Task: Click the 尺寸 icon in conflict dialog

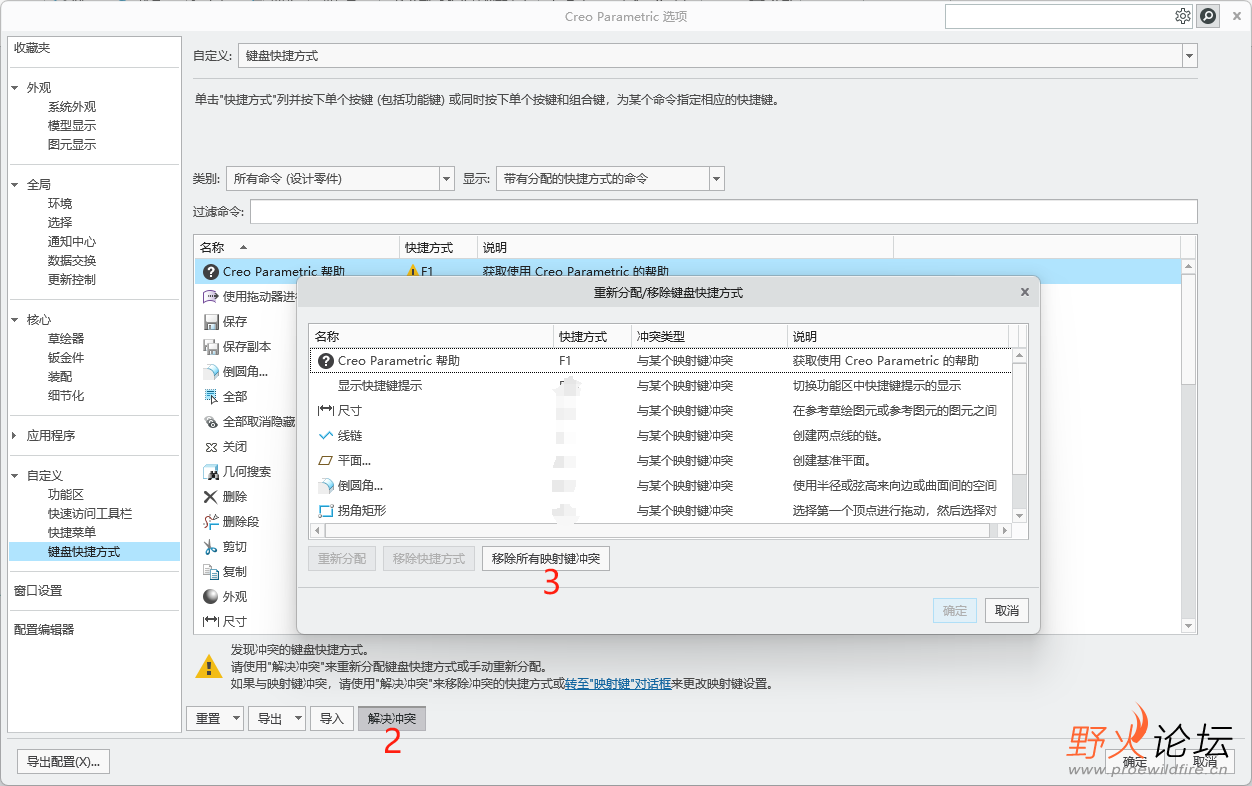Action: pos(326,411)
